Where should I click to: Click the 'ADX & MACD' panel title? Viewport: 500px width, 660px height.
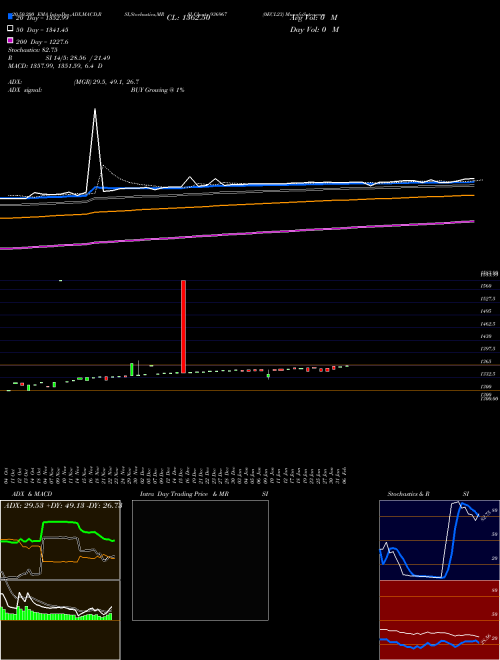click(32, 494)
